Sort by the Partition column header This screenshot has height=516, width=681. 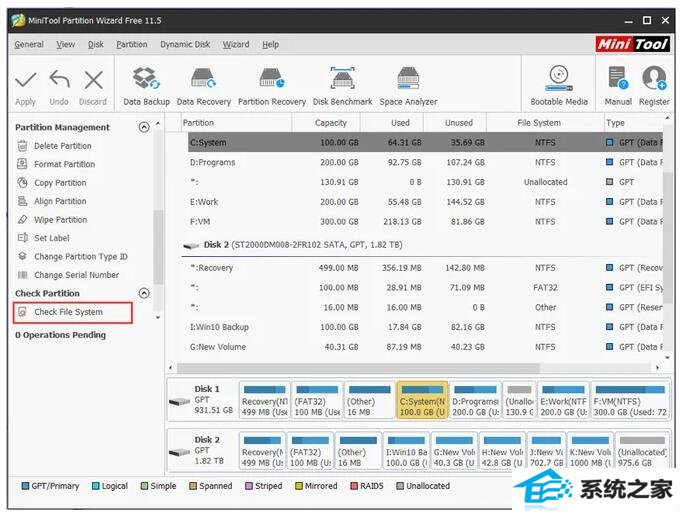pos(236,123)
